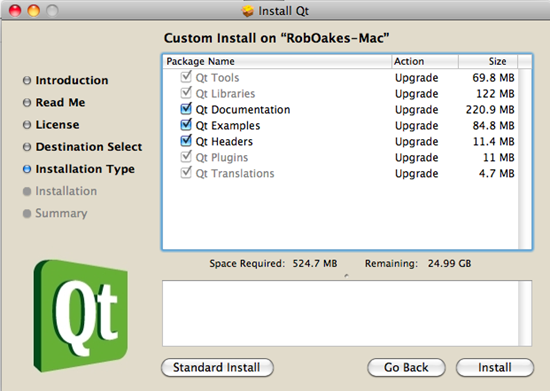Image resolution: width=550 pixels, height=391 pixels.
Task: Click the 4.7 MB size value
Action: tap(496, 174)
